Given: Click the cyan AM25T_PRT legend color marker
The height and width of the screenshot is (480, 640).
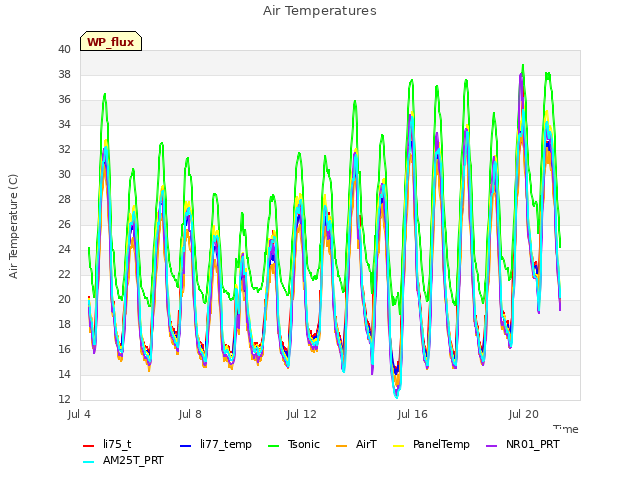Looking at the screenshot, I should [x=89, y=462].
